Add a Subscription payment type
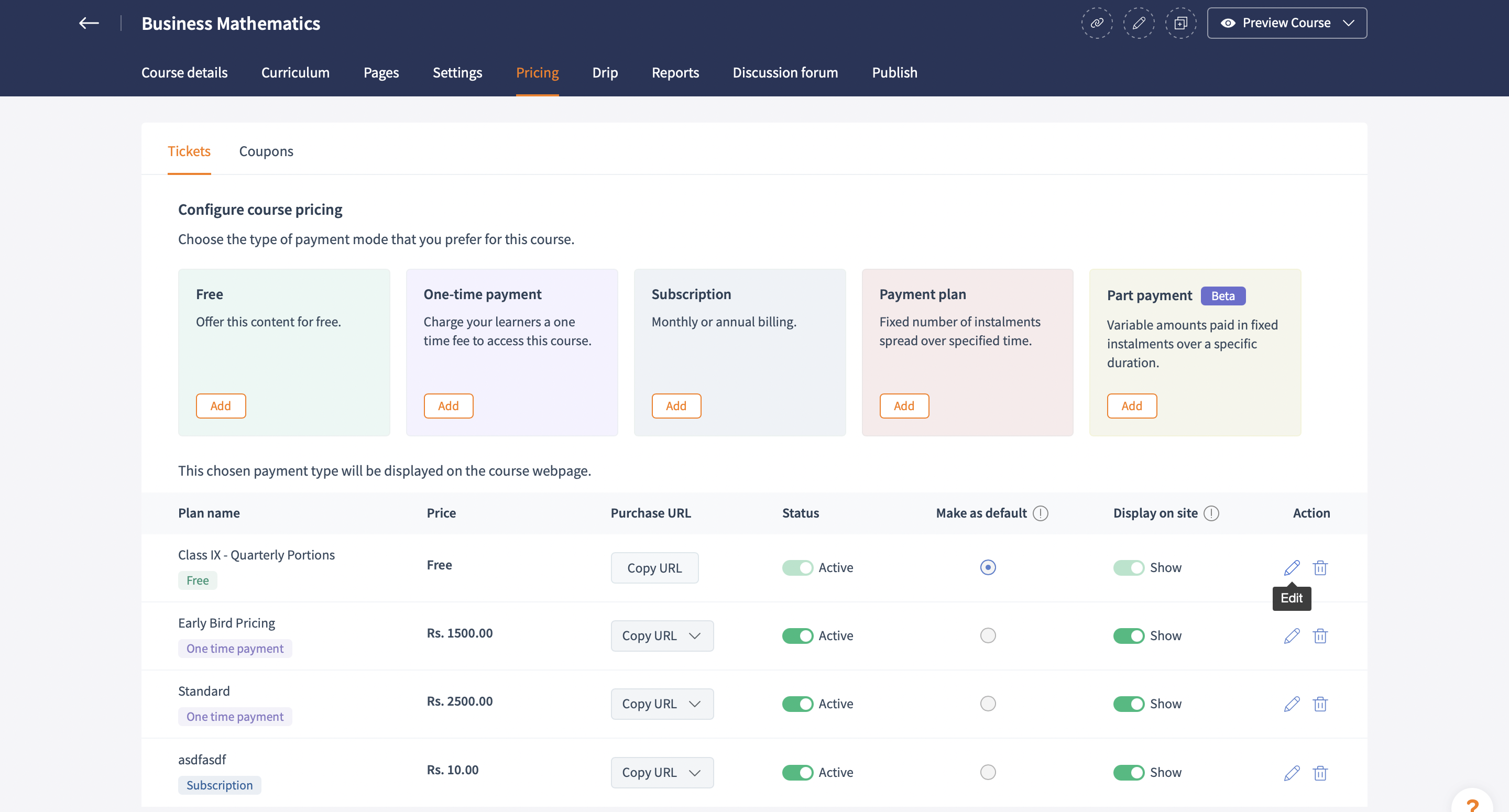This screenshot has height=812, width=1509. [676, 405]
